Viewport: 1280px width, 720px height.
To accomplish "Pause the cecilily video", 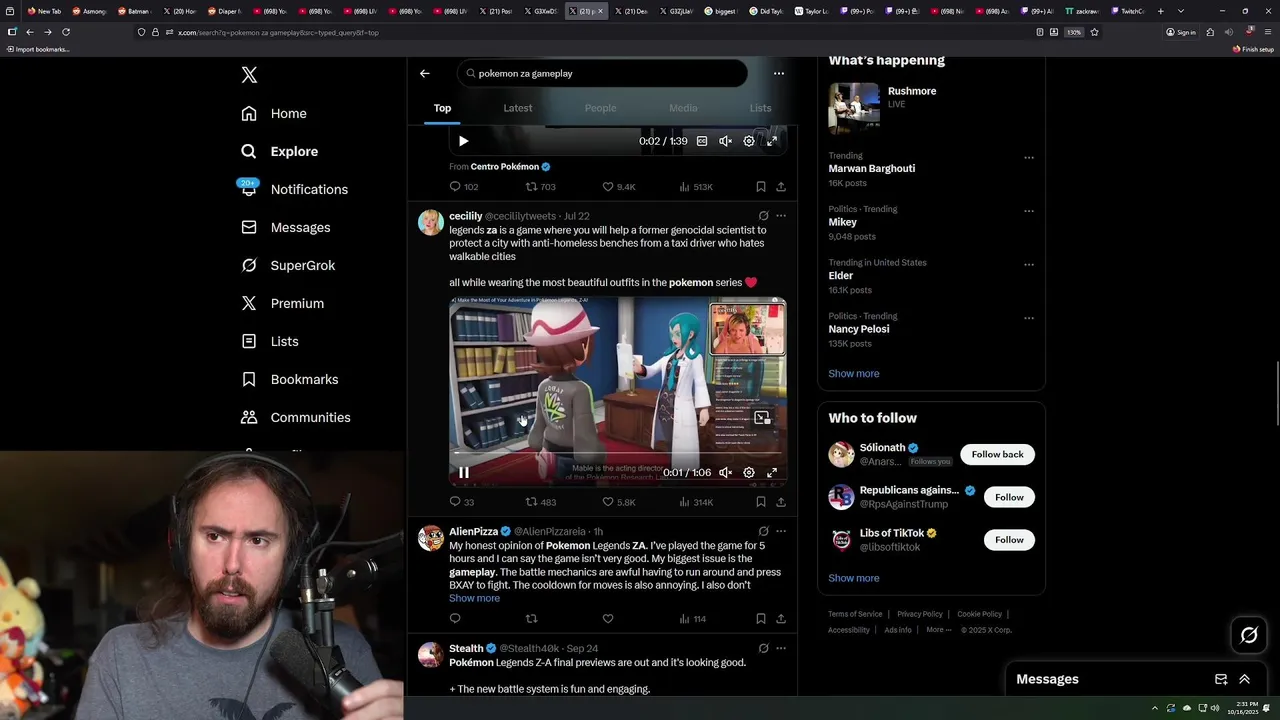I will (463, 472).
